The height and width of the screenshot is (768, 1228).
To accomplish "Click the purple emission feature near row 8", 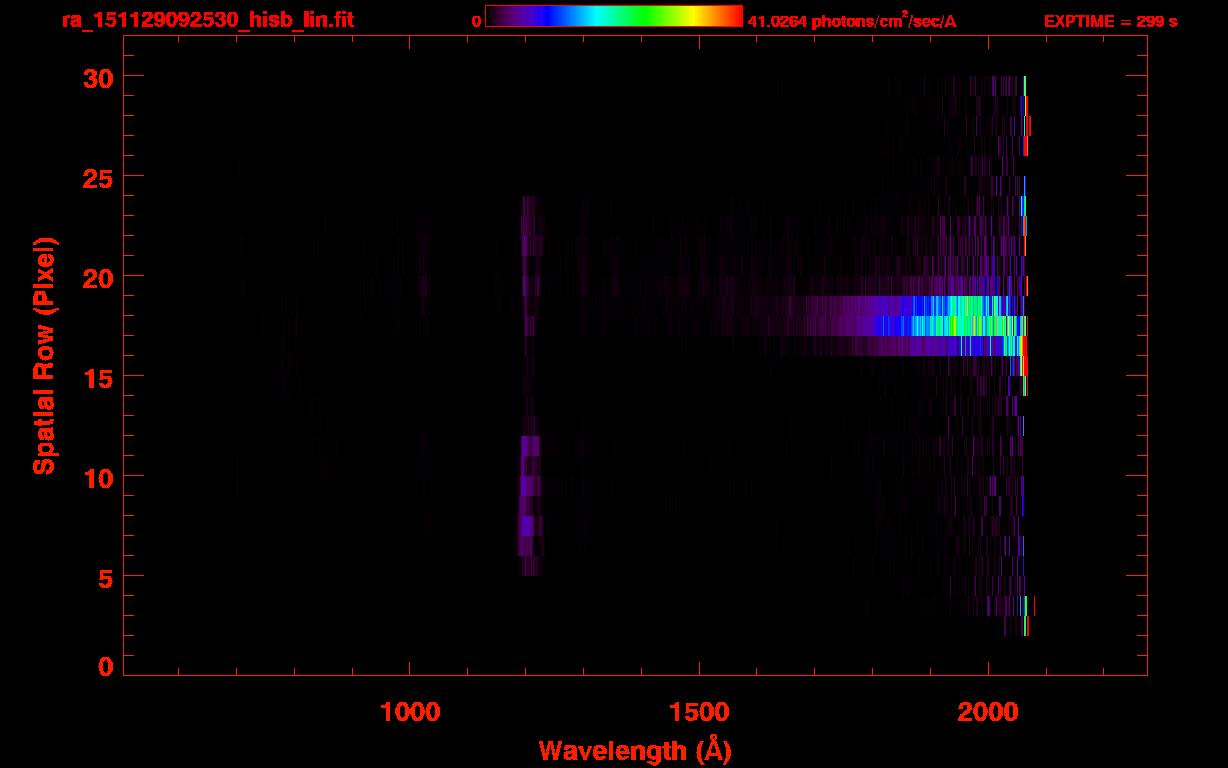I will tap(530, 505).
